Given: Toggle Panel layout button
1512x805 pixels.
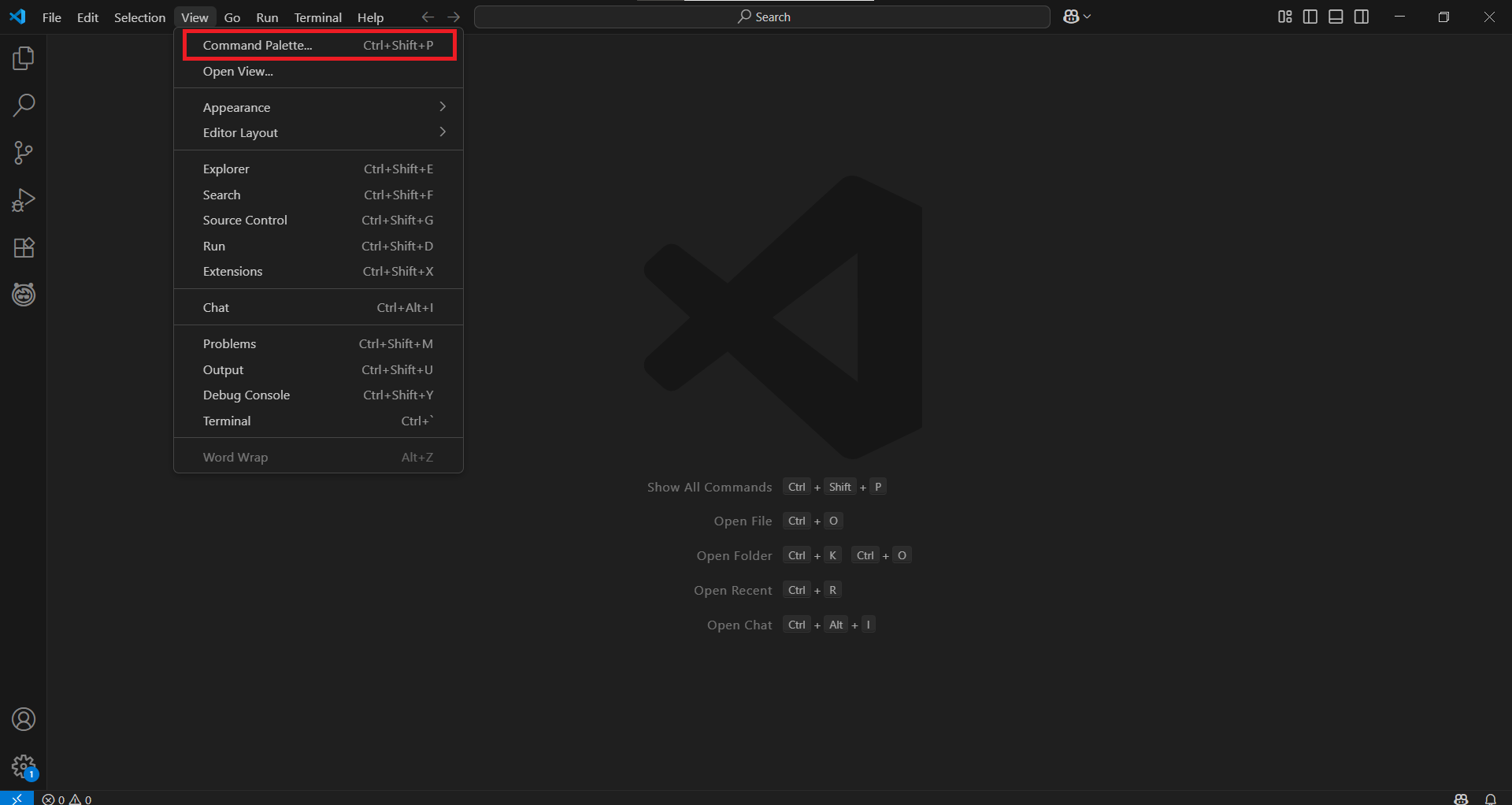Looking at the screenshot, I should point(1336,17).
